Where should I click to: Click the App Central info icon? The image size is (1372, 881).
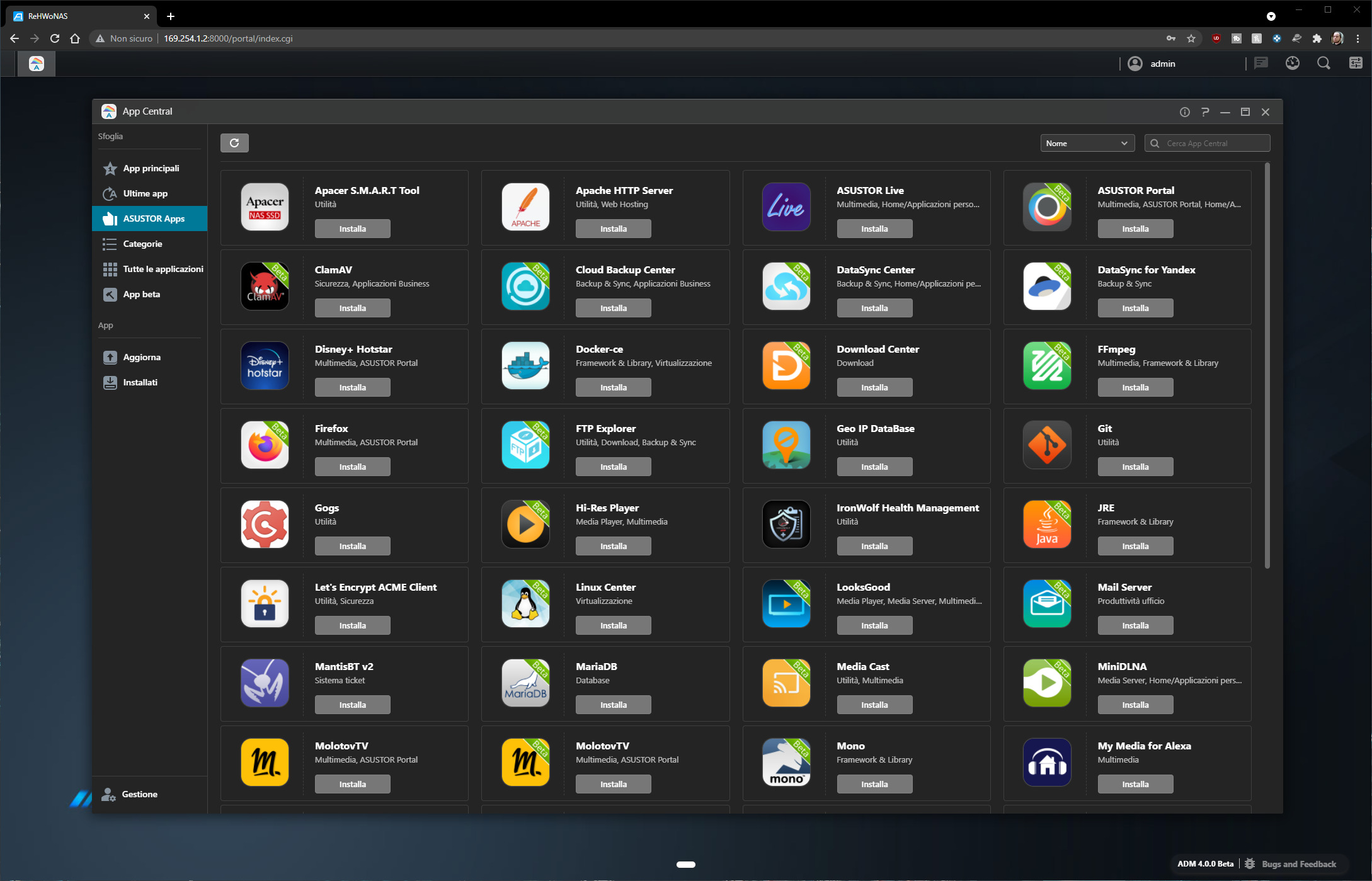(x=1184, y=112)
